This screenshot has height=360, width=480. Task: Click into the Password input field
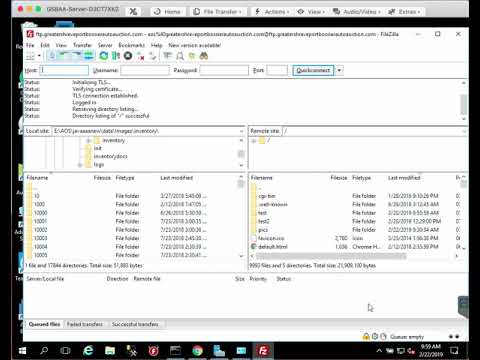click(224, 70)
